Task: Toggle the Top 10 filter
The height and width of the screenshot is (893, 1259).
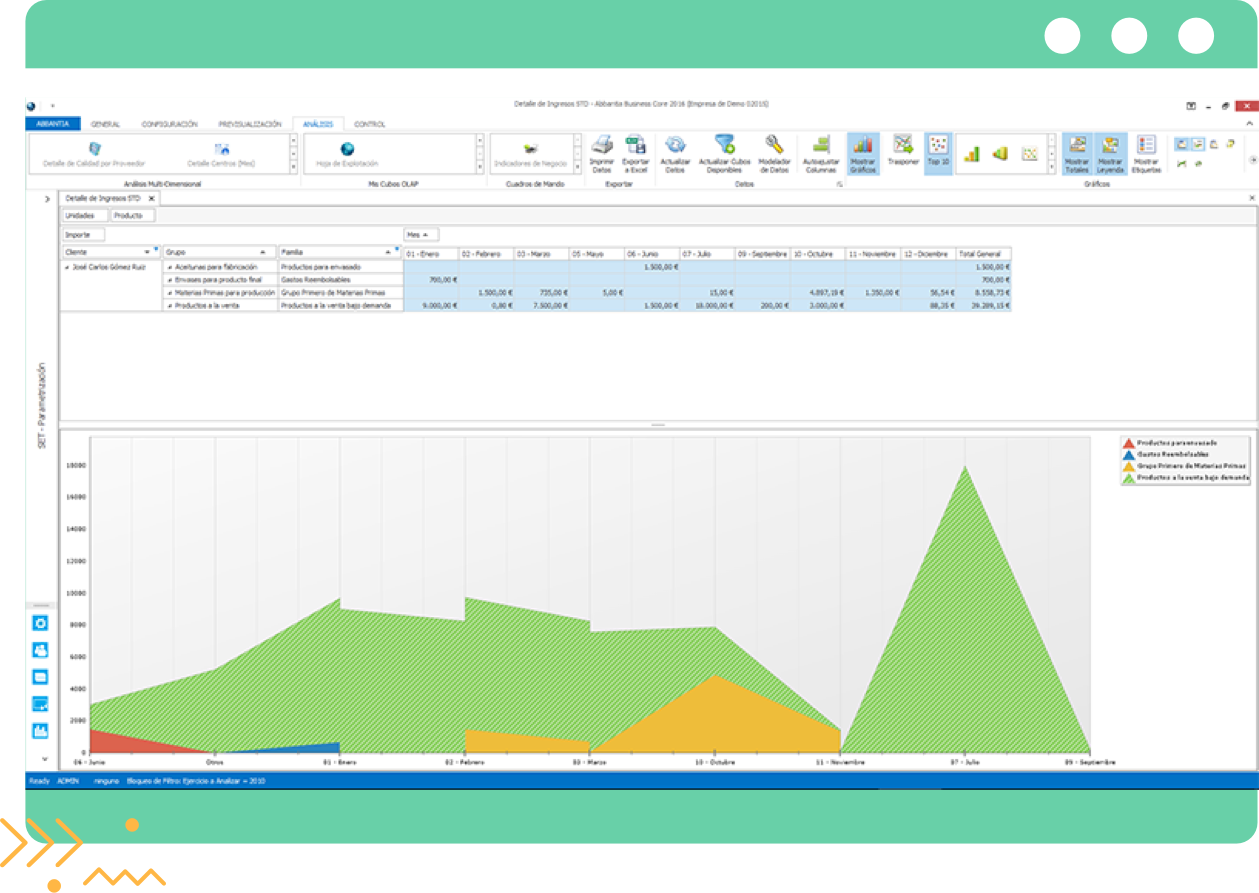Action: click(938, 146)
